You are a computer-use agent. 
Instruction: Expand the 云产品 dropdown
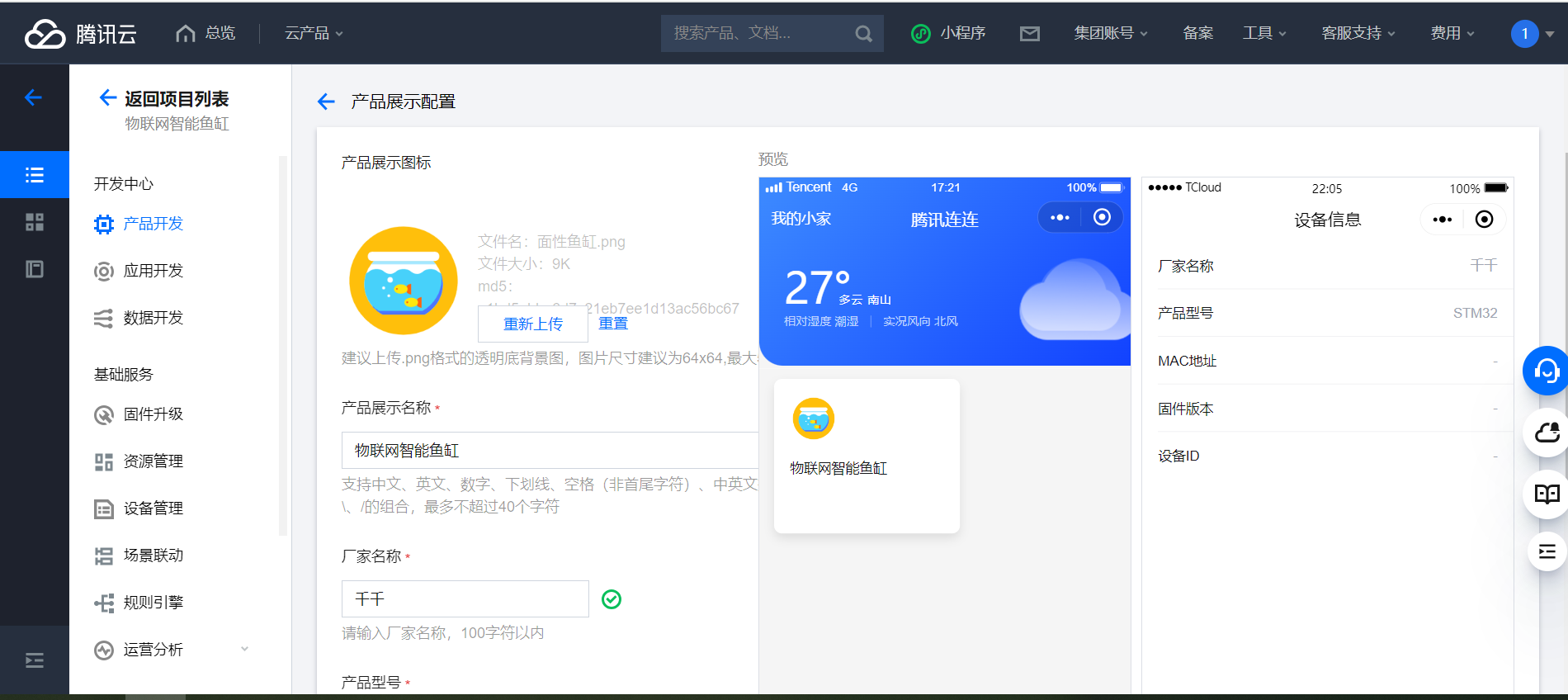click(314, 33)
